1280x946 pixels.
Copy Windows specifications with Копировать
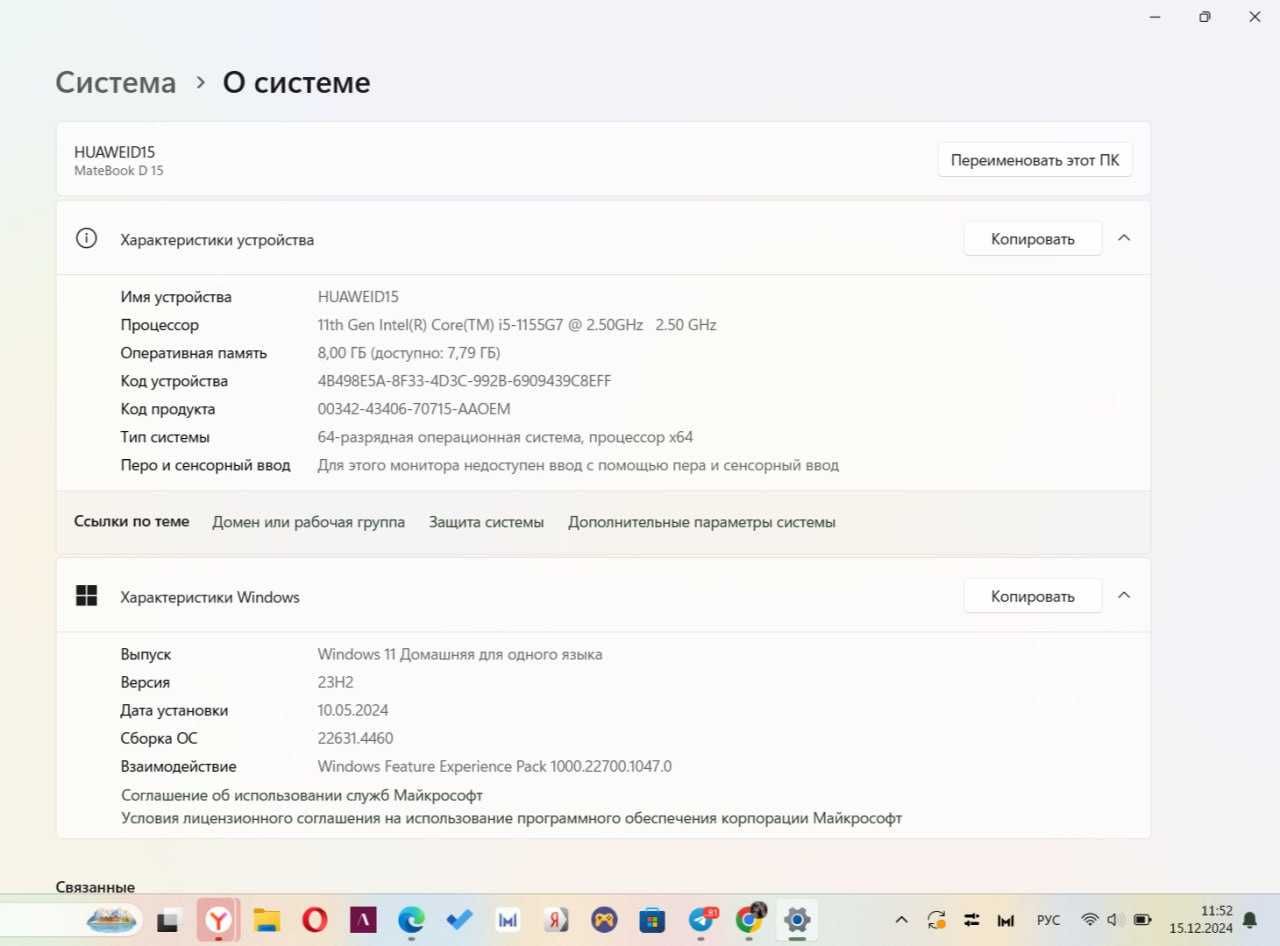[x=1033, y=596]
